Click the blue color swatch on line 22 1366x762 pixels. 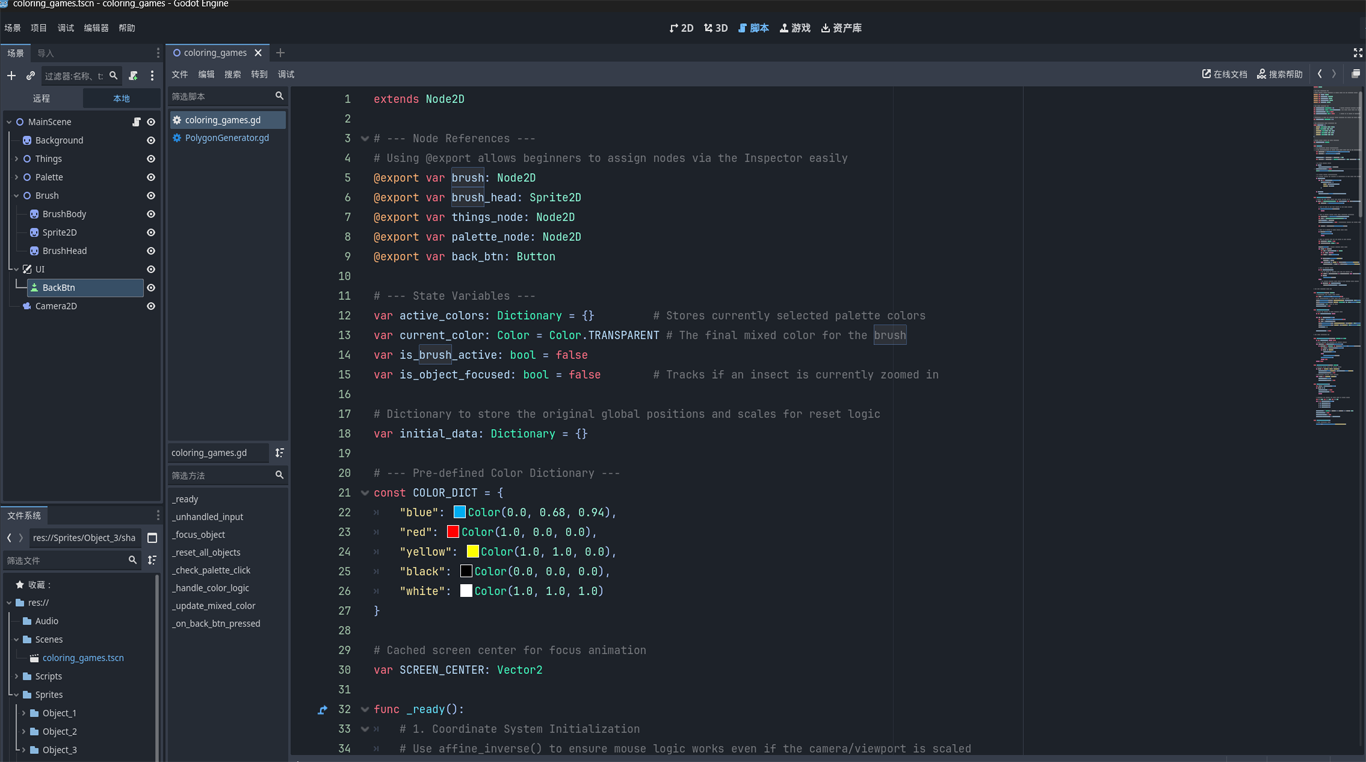coord(460,512)
